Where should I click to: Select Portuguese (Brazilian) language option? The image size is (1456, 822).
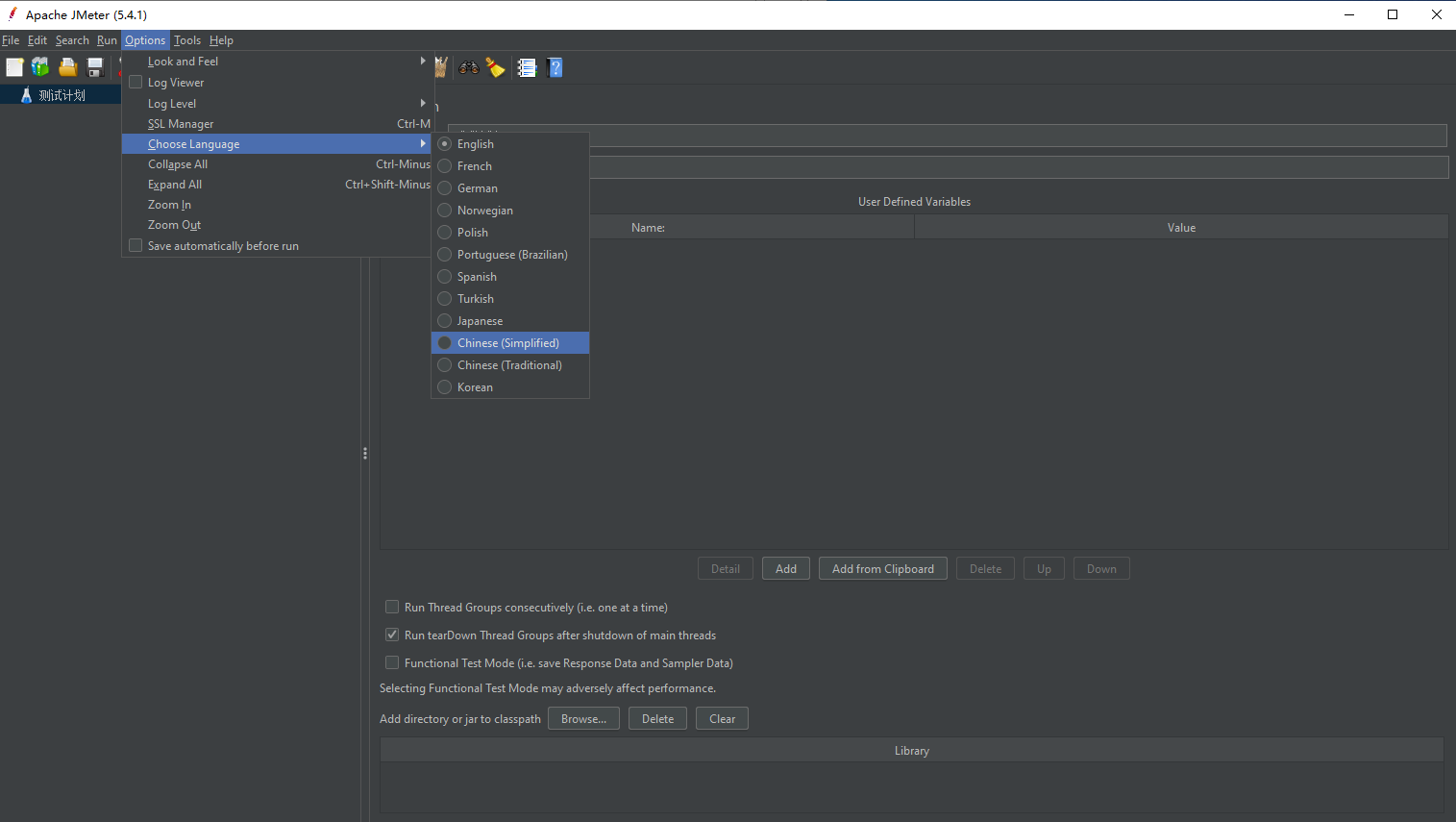(510, 255)
